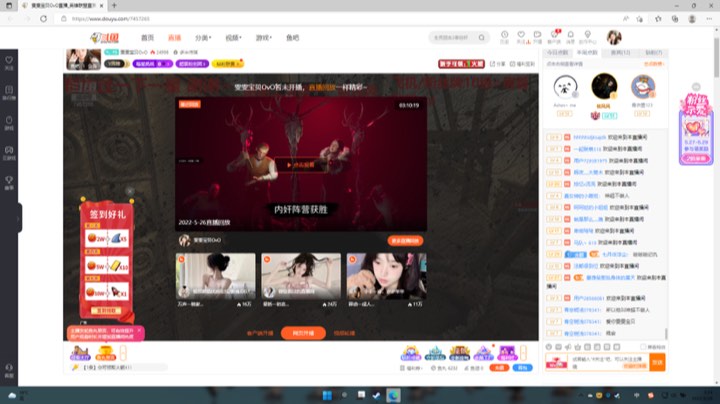Open the third recommended stream thumbnail
The height and width of the screenshot is (404, 720).
tap(386, 276)
